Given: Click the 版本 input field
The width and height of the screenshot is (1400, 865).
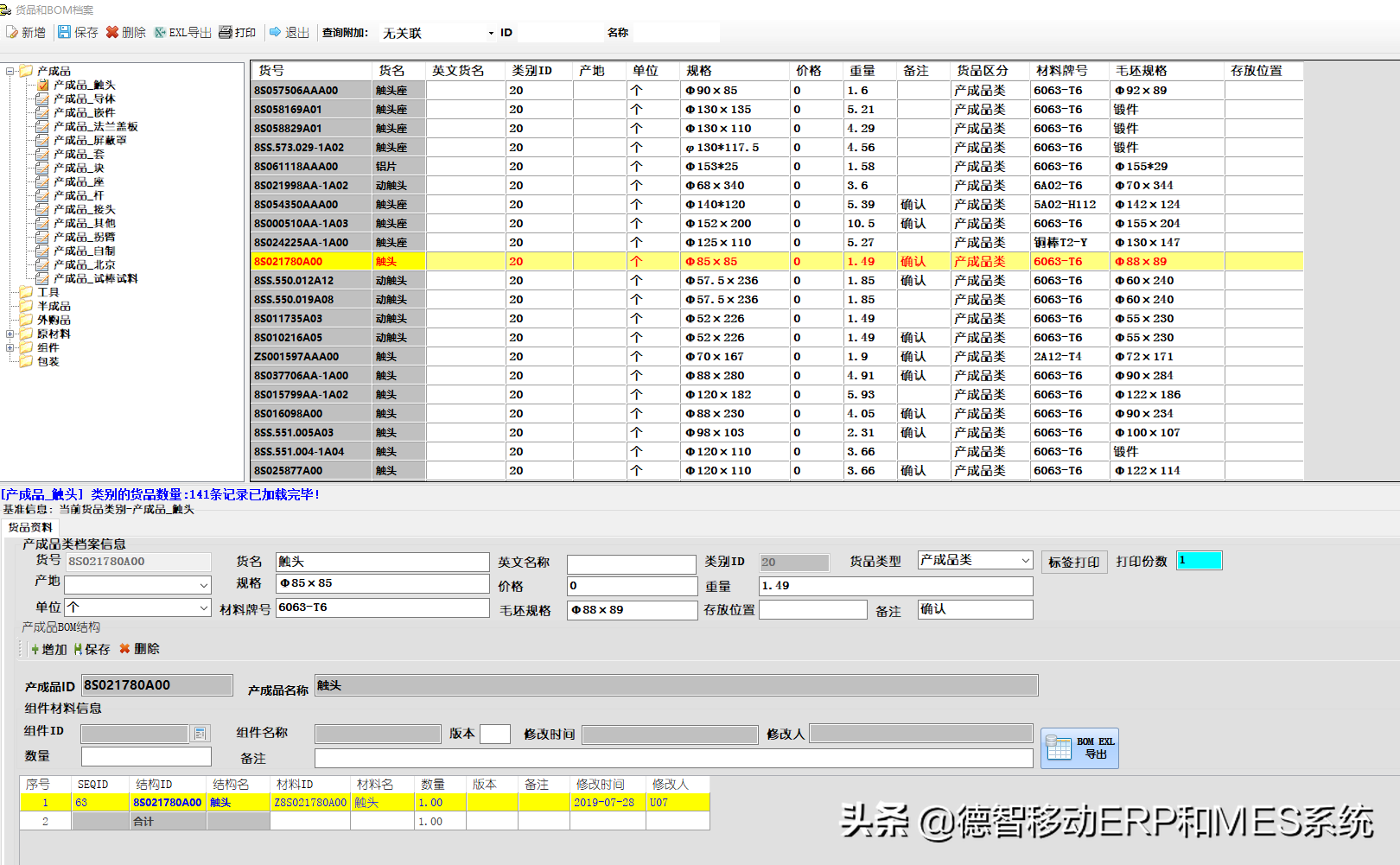Looking at the screenshot, I should [494, 734].
